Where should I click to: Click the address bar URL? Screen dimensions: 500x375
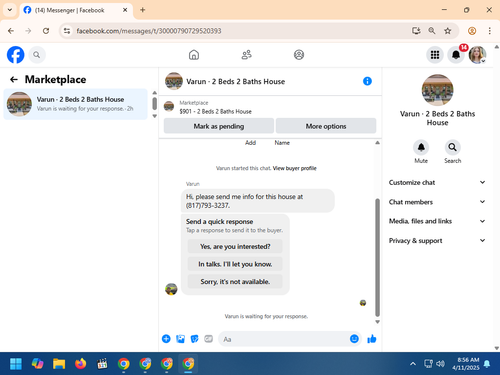click(x=149, y=31)
